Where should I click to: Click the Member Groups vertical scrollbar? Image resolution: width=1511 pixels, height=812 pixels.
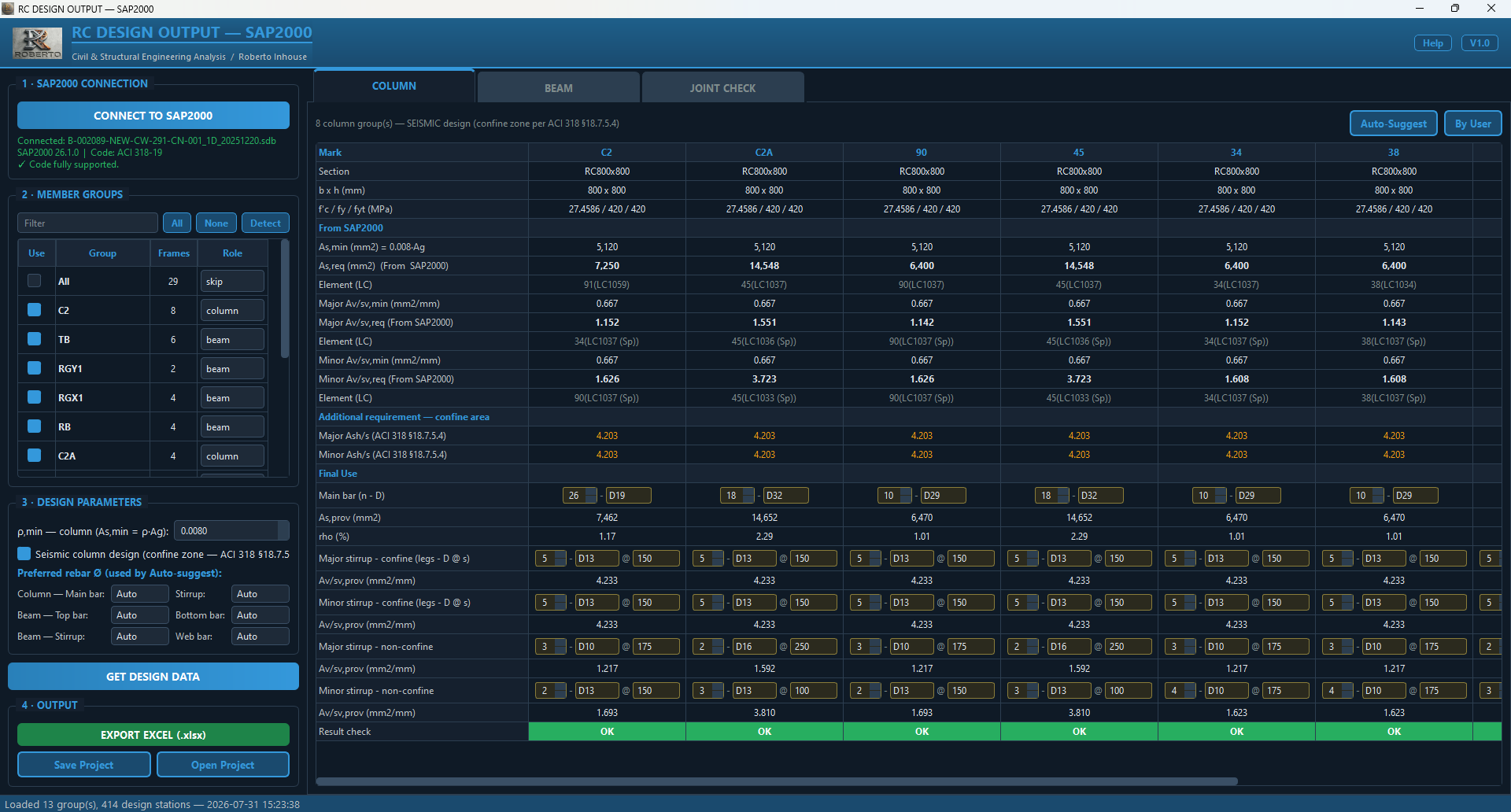285,299
